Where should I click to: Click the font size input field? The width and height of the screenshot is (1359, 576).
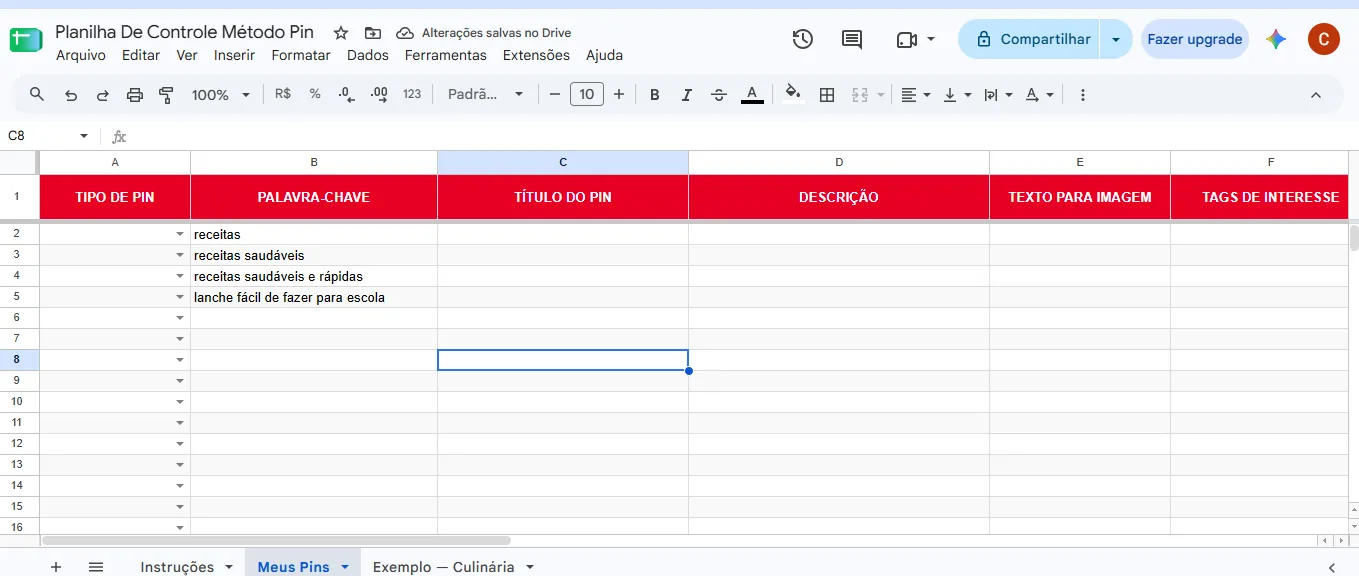(587, 94)
